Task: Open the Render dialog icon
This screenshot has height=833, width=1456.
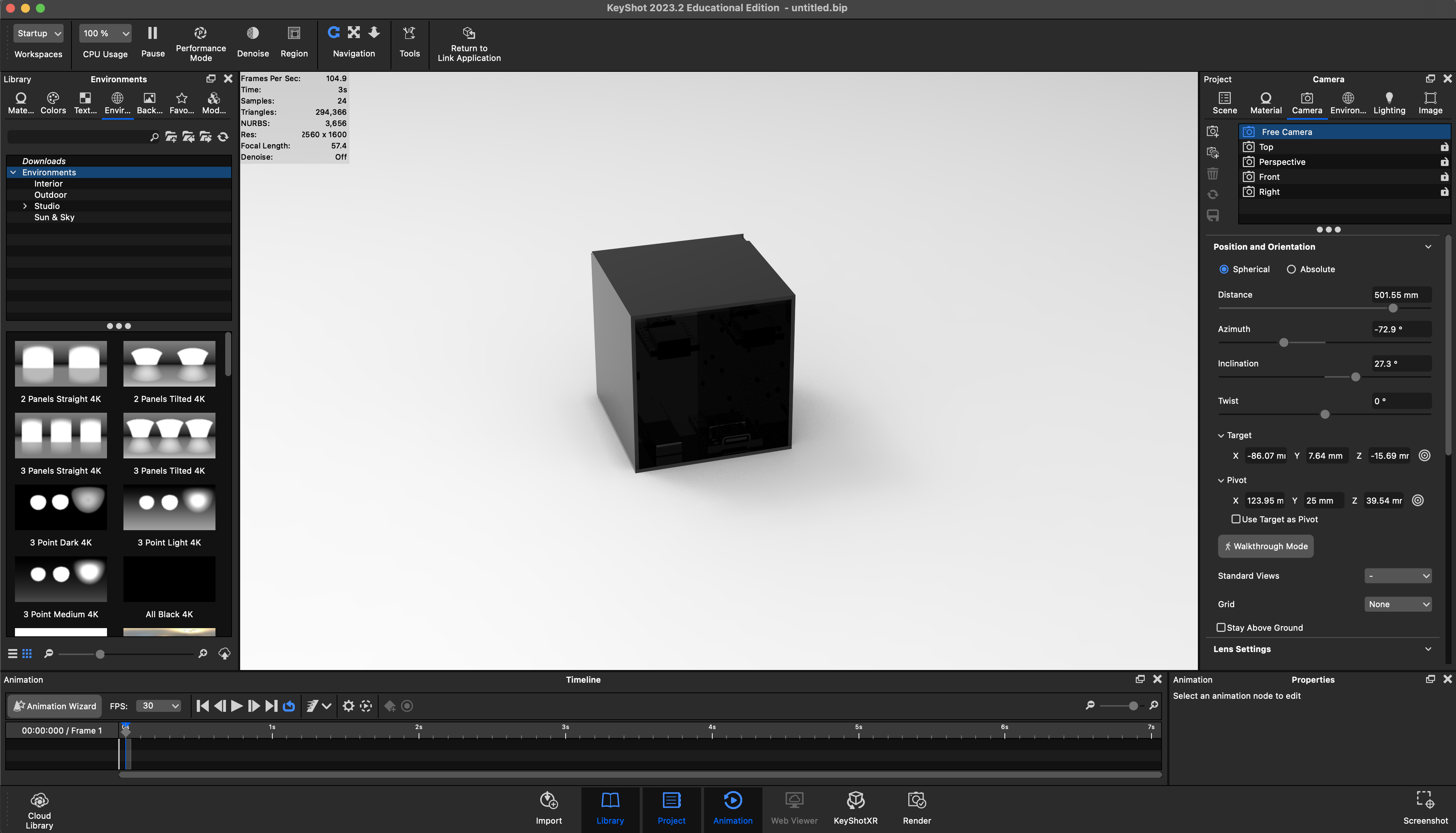Action: point(916,800)
